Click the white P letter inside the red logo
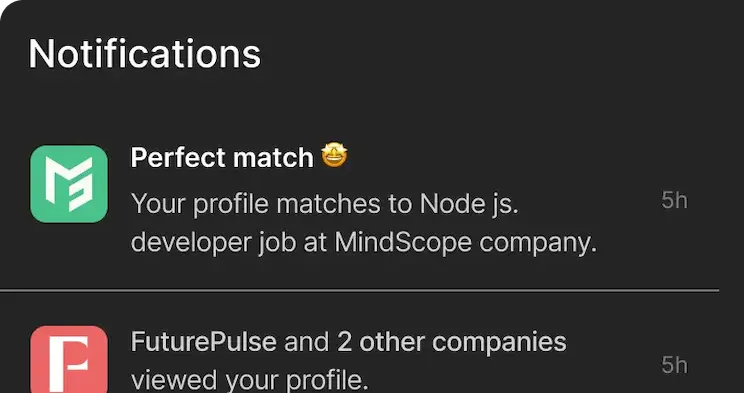The image size is (744, 393). [x=69, y=364]
